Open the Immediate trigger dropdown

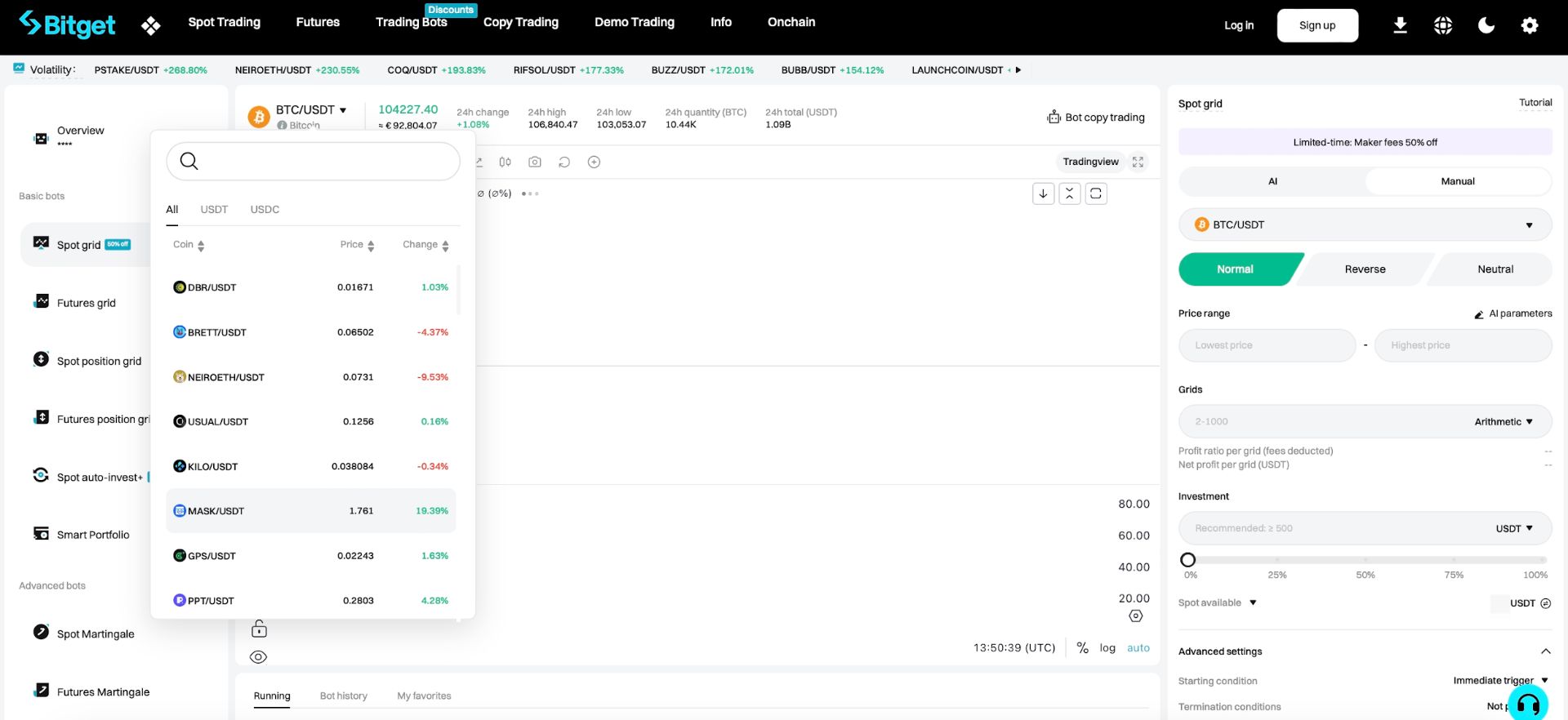(x=1501, y=680)
